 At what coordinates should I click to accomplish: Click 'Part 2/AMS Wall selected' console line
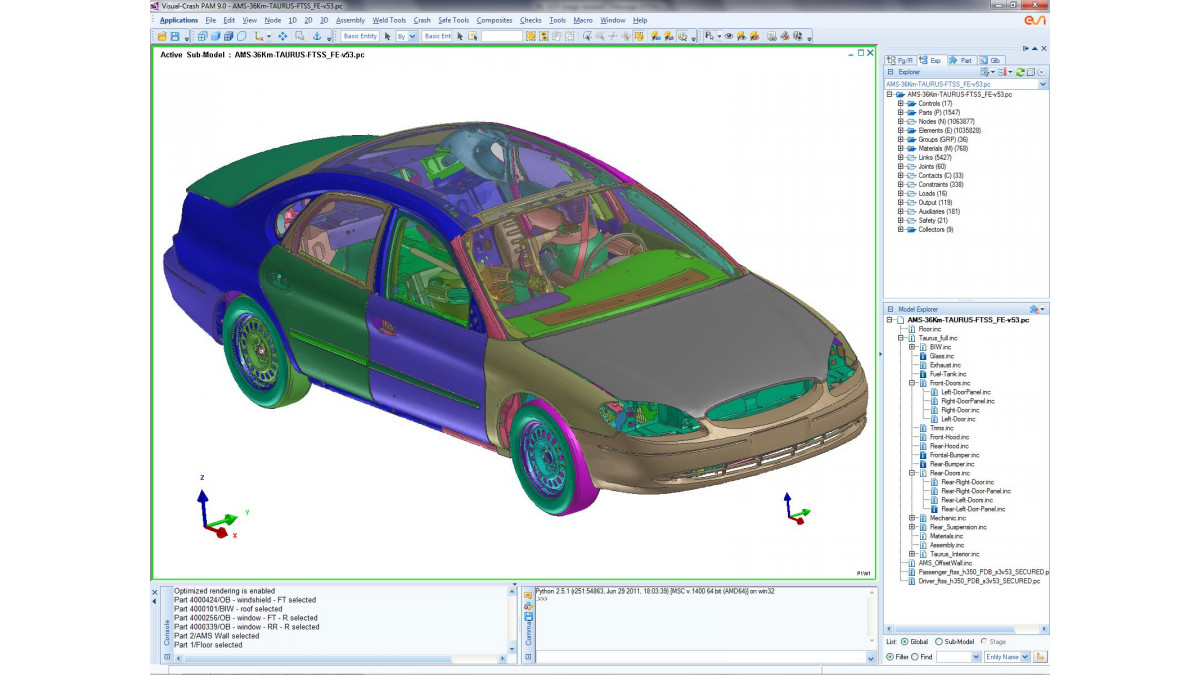pyautogui.click(x=216, y=636)
